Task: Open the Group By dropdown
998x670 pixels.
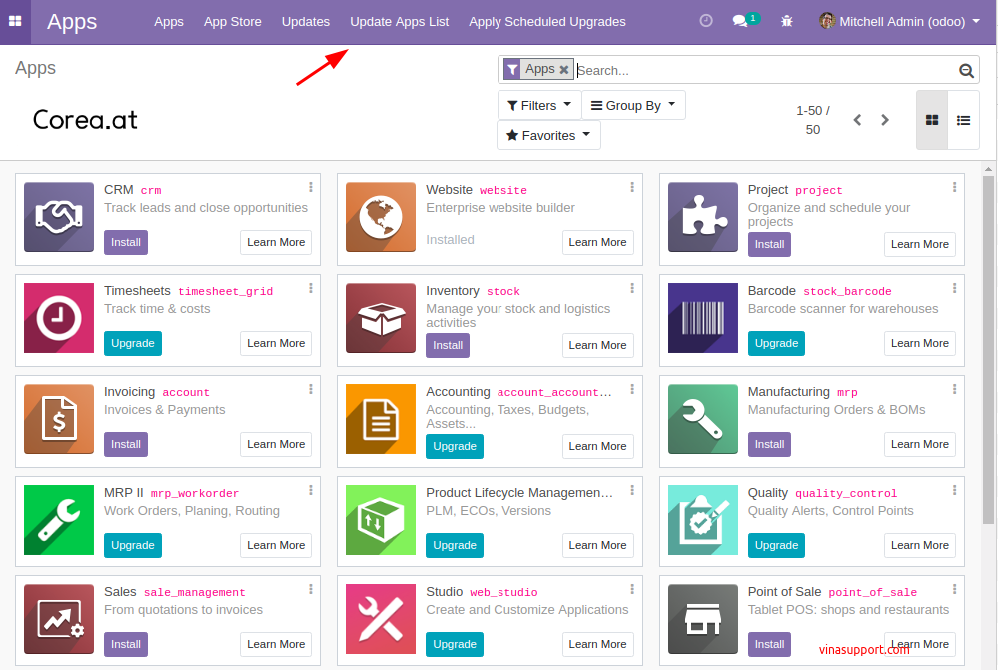Action: coord(633,105)
